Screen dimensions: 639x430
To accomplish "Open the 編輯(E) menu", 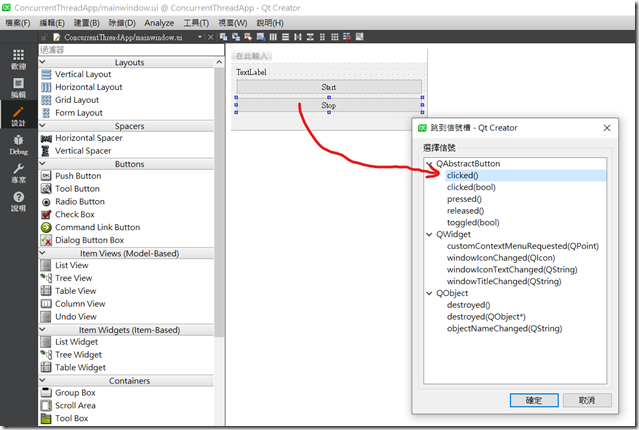I will coord(52,23).
